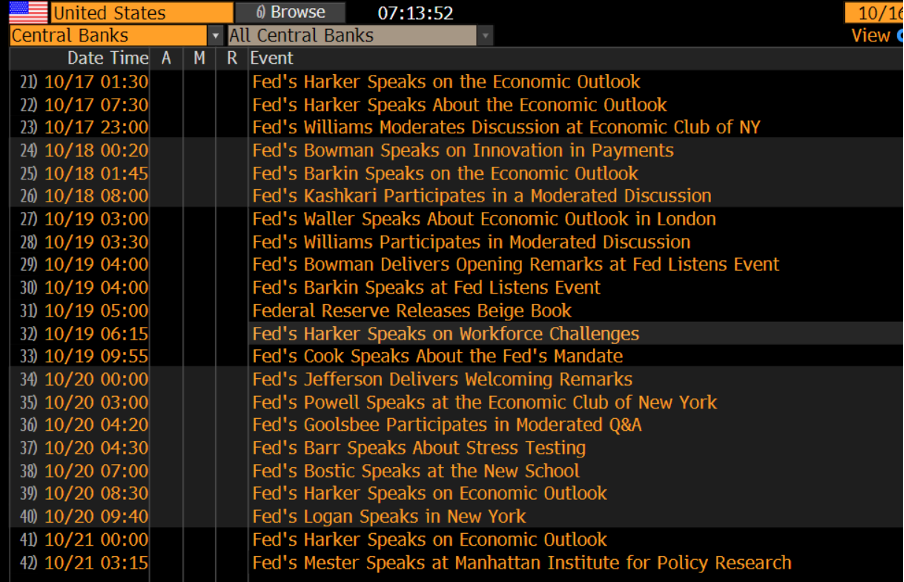Click the 10/16 date field
This screenshot has width=904, height=582.
tap(874, 12)
